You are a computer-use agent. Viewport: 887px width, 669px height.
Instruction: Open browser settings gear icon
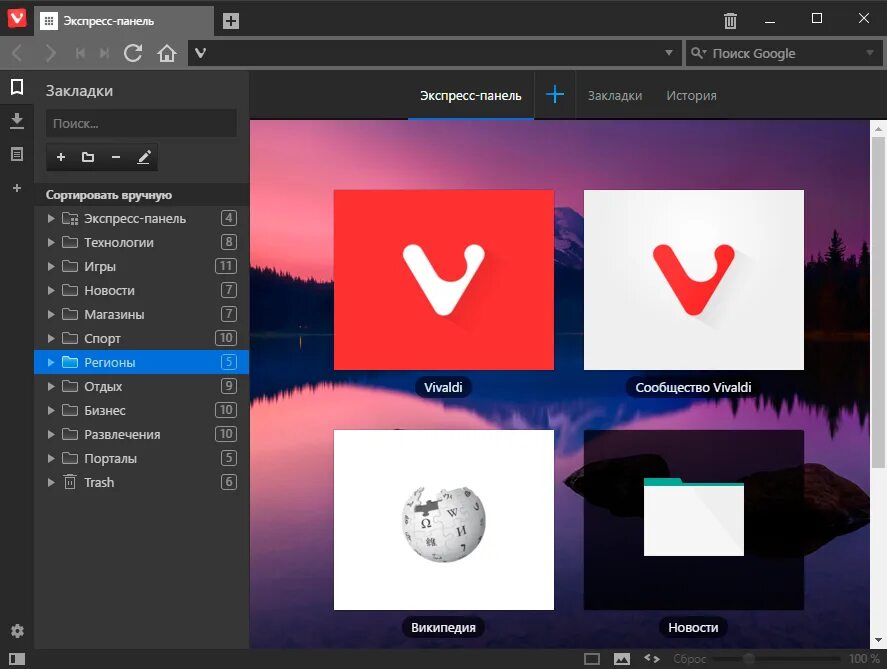(17, 631)
